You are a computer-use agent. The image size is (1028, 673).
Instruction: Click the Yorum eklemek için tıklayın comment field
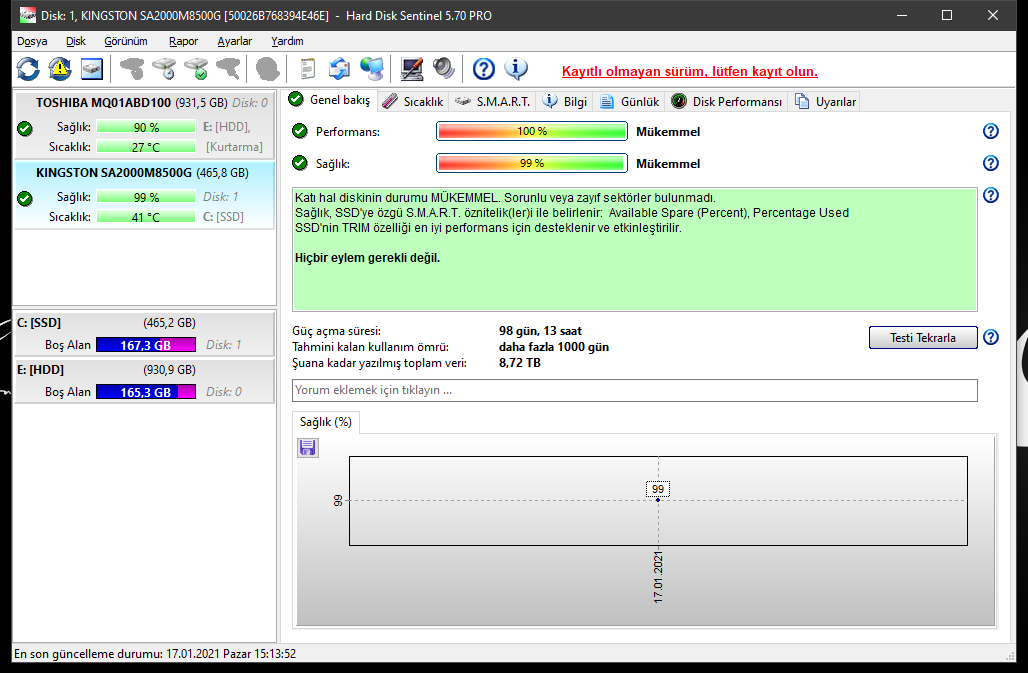point(635,390)
